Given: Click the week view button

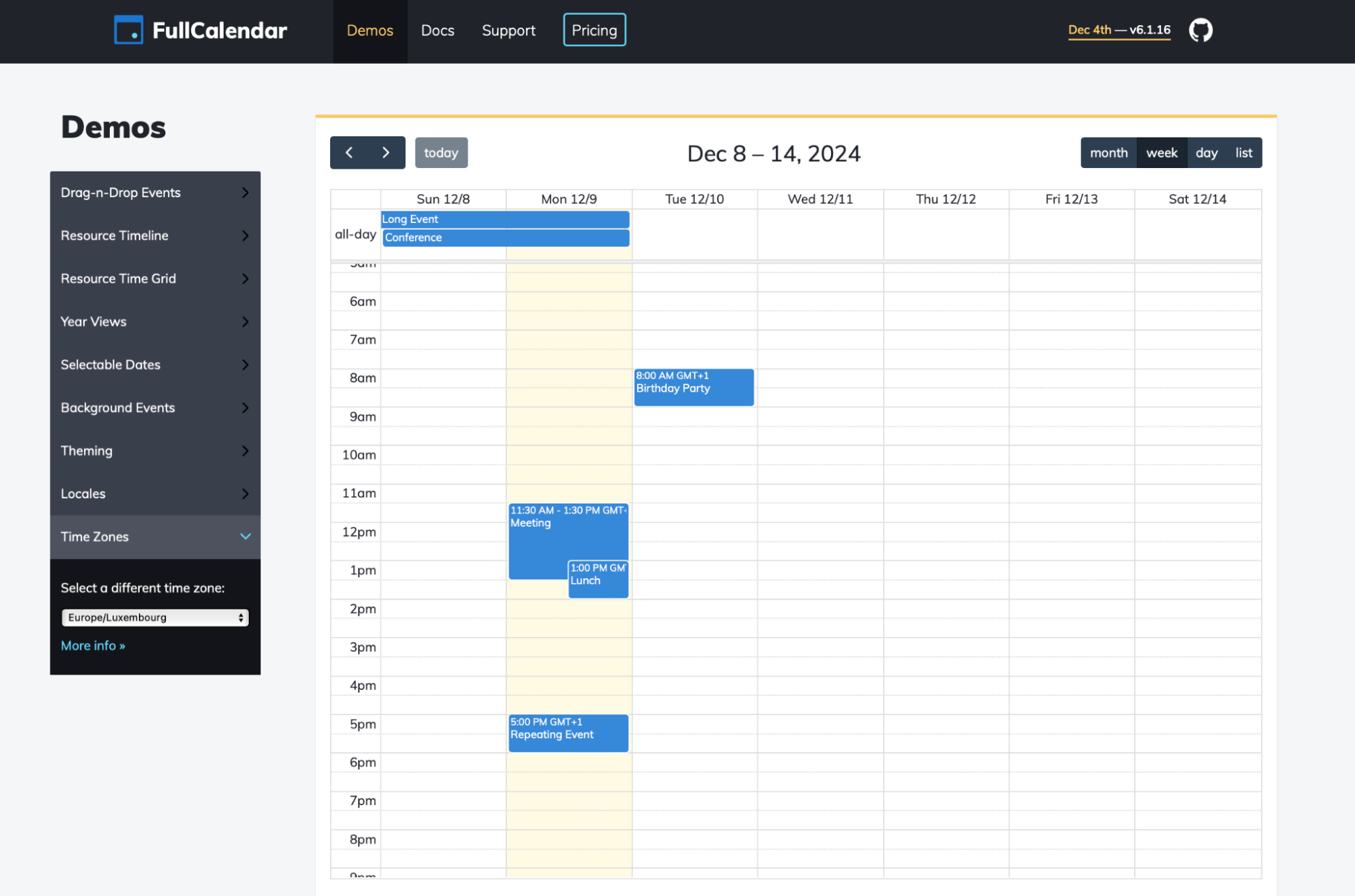Looking at the screenshot, I should (x=1159, y=152).
